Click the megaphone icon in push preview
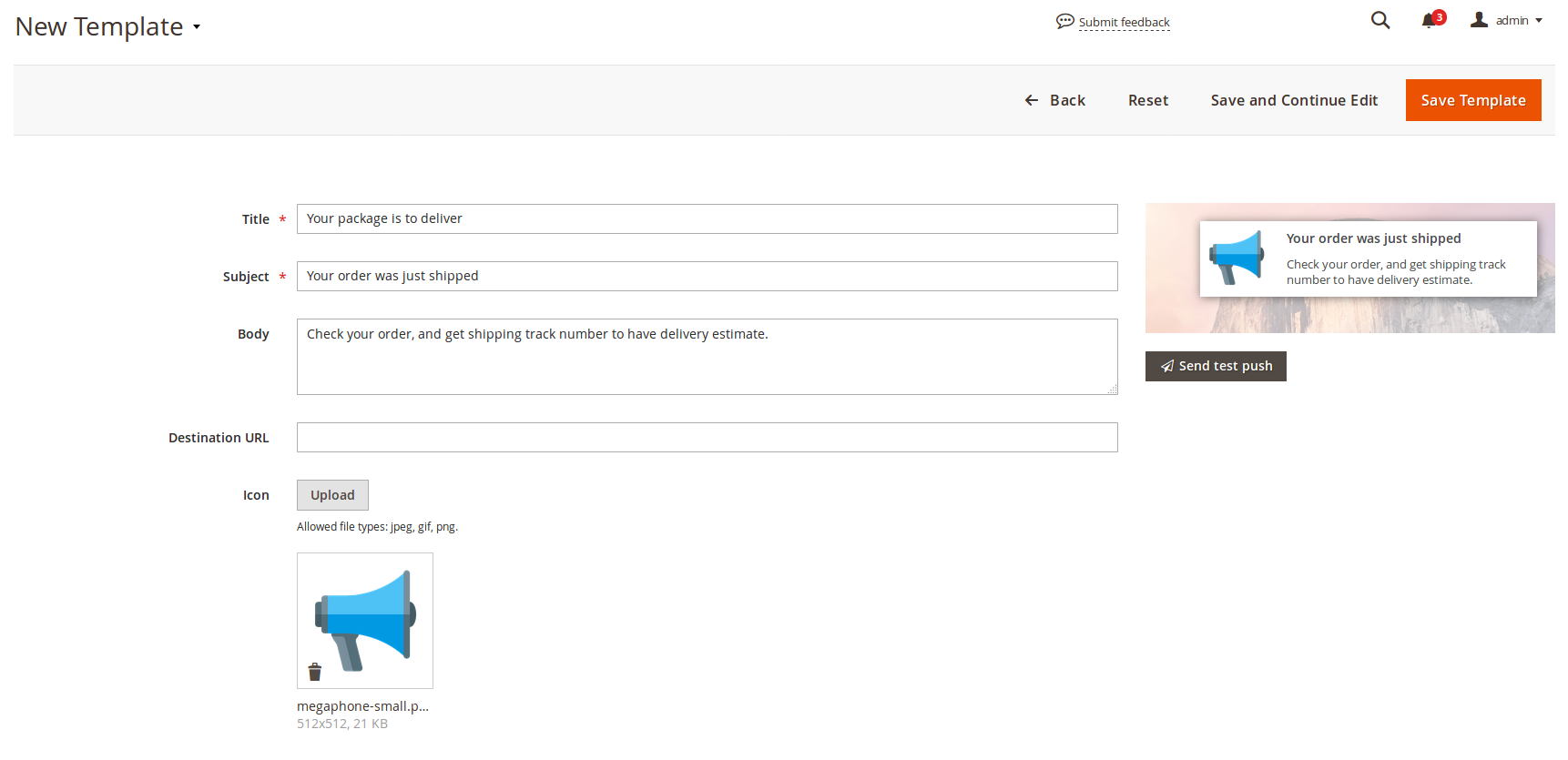Image resolution: width=1568 pixels, height=760 pixels. click(x=1237, y=258)
